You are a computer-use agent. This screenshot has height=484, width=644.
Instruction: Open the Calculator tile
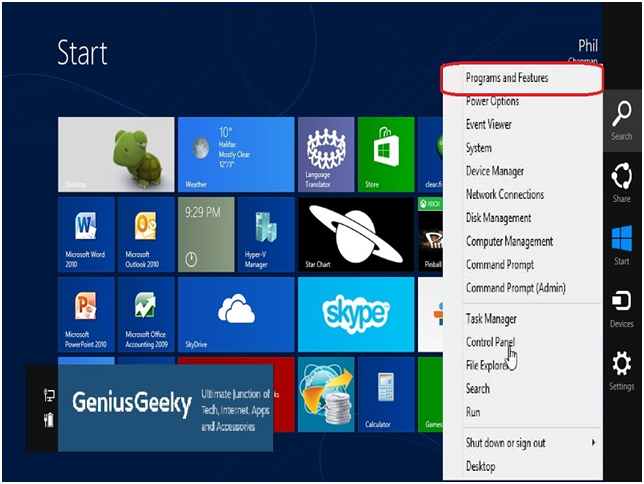[x=386, y=394]
